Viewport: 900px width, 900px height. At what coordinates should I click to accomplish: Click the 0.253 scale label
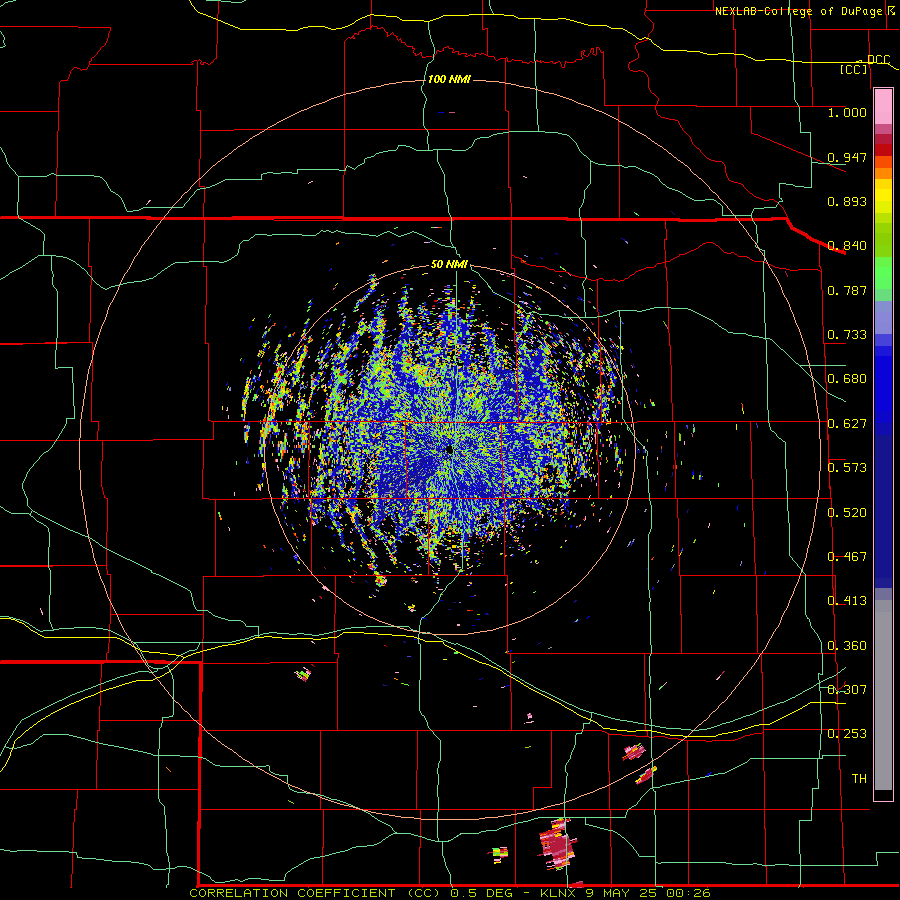(847, 734)
